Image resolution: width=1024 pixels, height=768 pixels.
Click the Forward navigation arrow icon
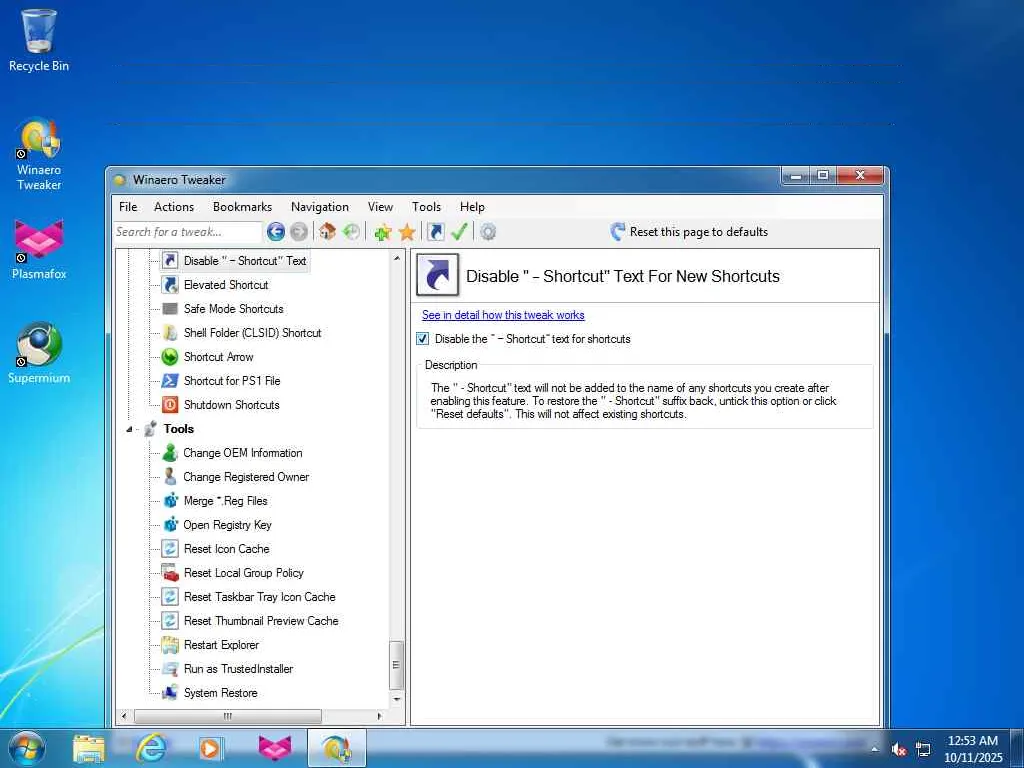pos(298,231)
